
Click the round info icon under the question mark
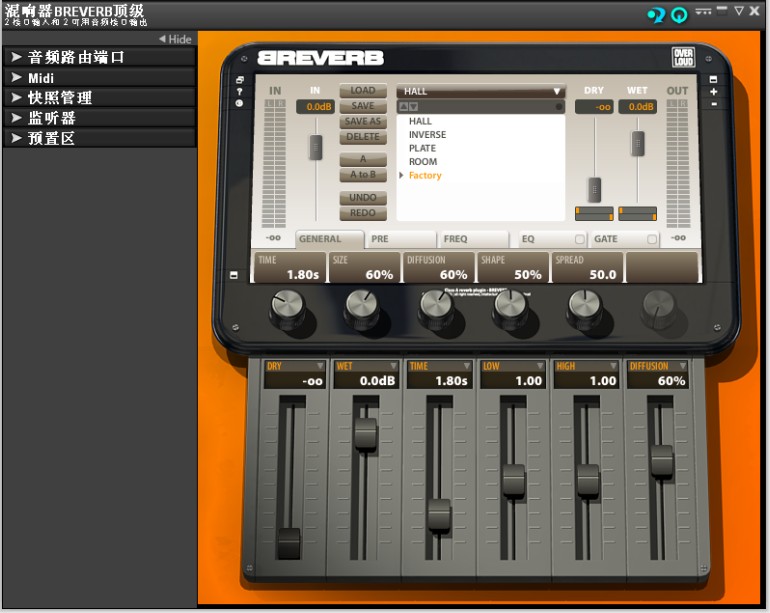[239, 103]
